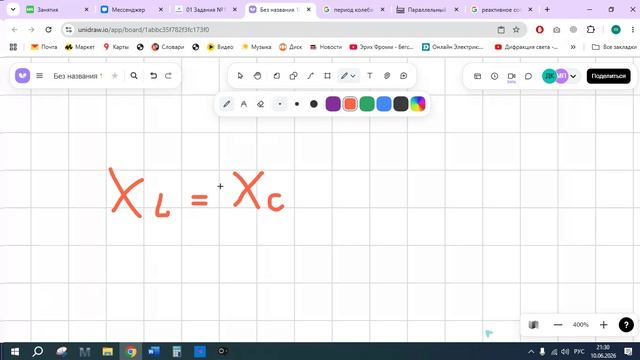Open the rainbow custom color picker
Screen dimensions: 640x360
tap(418, 104)
